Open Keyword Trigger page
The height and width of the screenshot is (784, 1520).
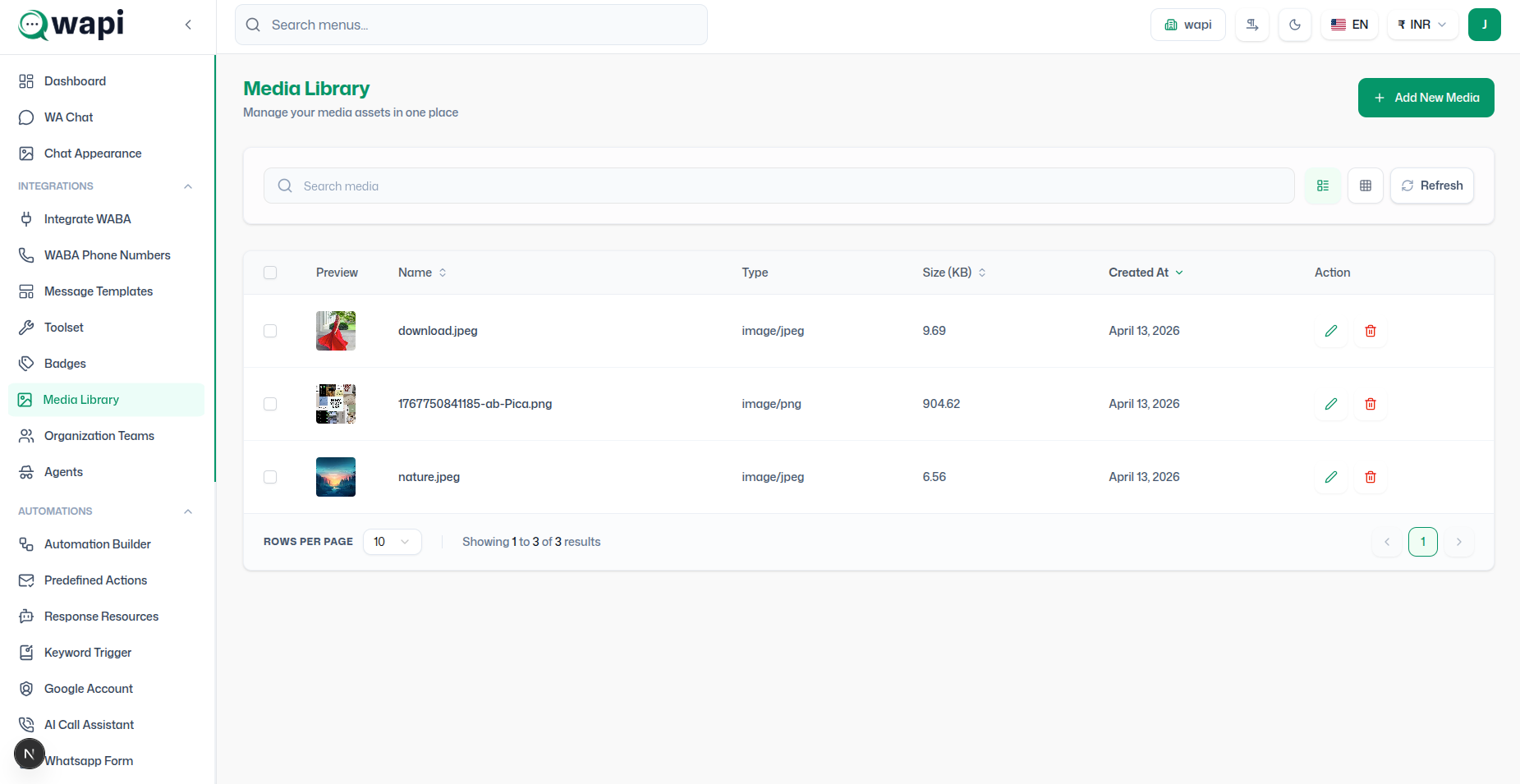click(x=107, y=653)
